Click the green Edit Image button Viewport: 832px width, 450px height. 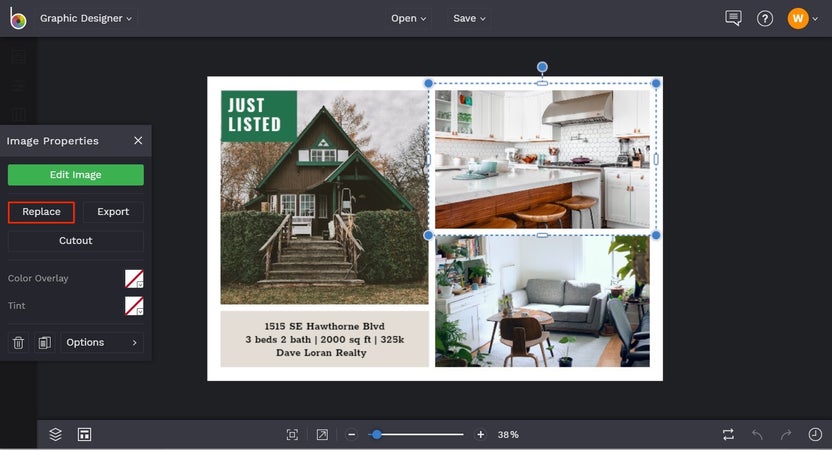coord(75,175)
